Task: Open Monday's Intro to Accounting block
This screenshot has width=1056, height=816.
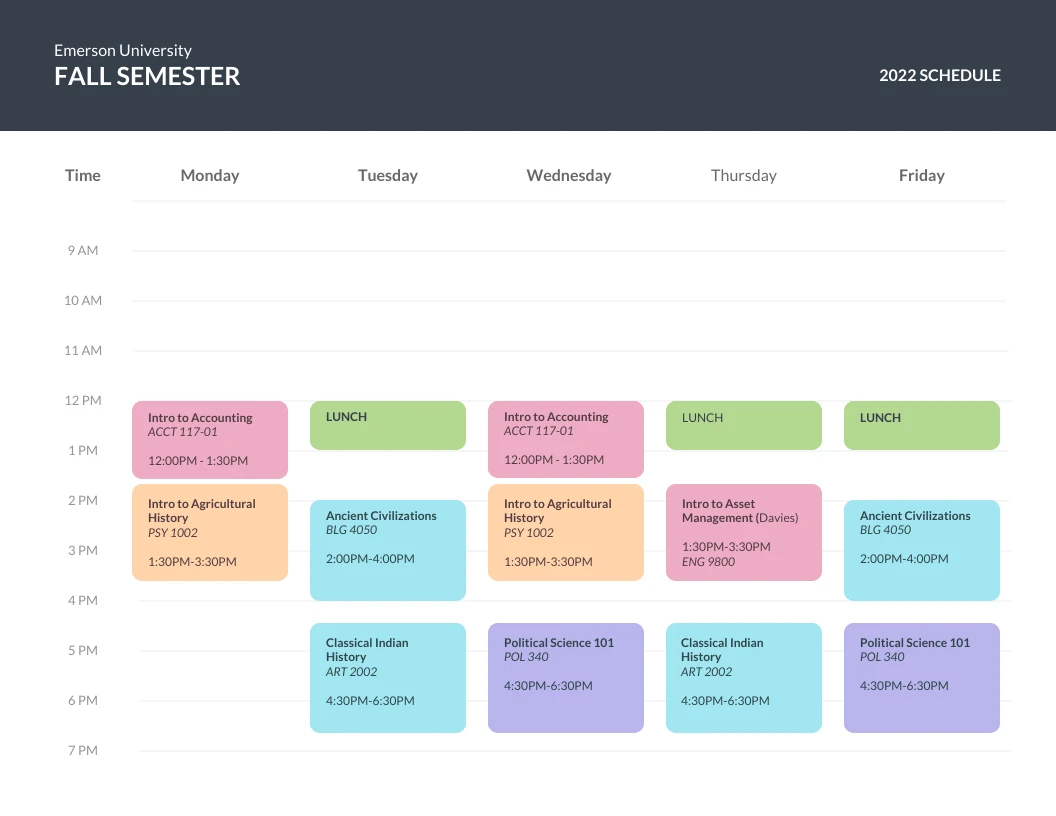Action: pos(210,439)
